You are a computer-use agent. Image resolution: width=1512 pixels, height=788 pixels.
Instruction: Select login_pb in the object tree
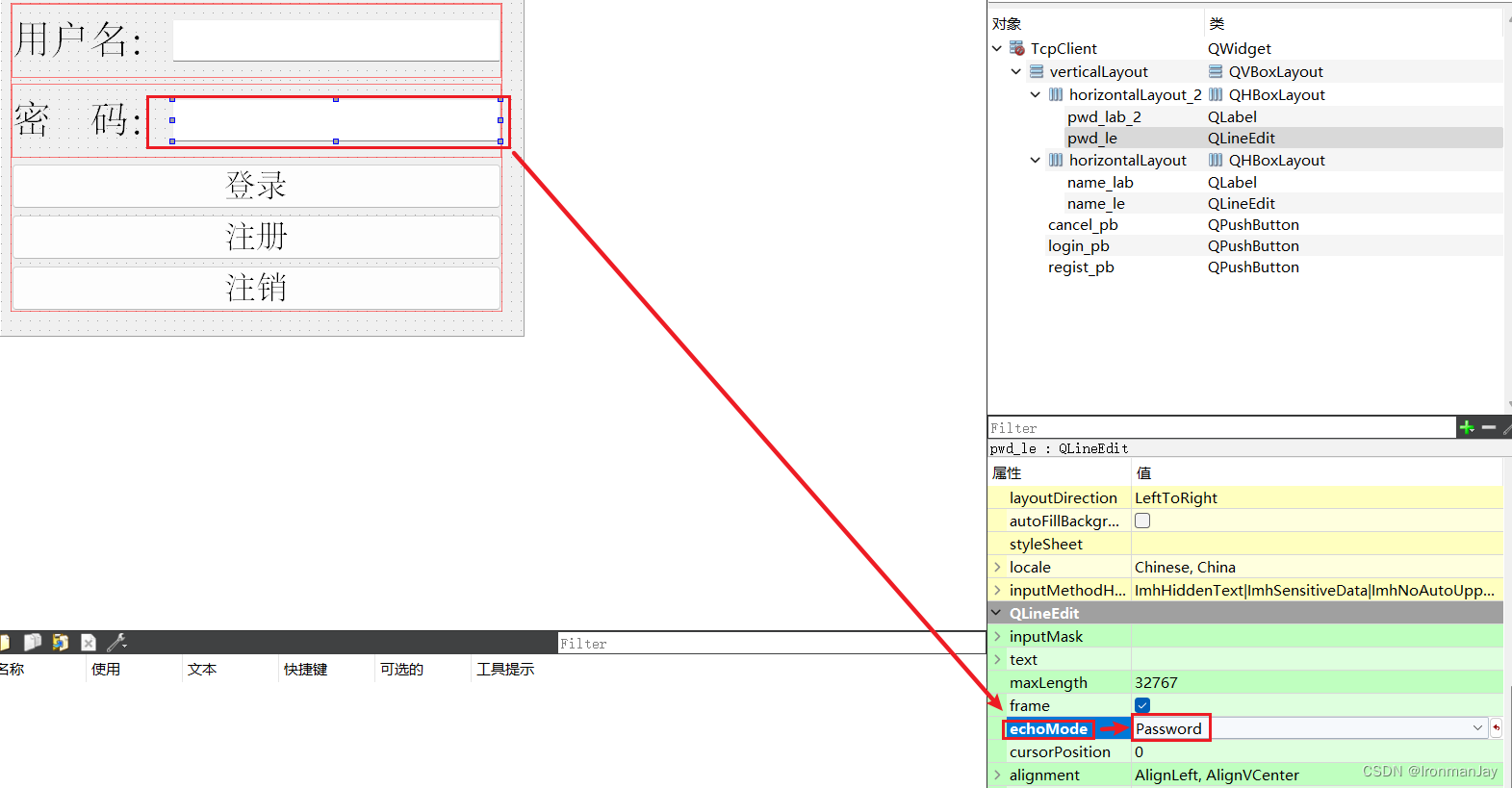click(1079, 245)
